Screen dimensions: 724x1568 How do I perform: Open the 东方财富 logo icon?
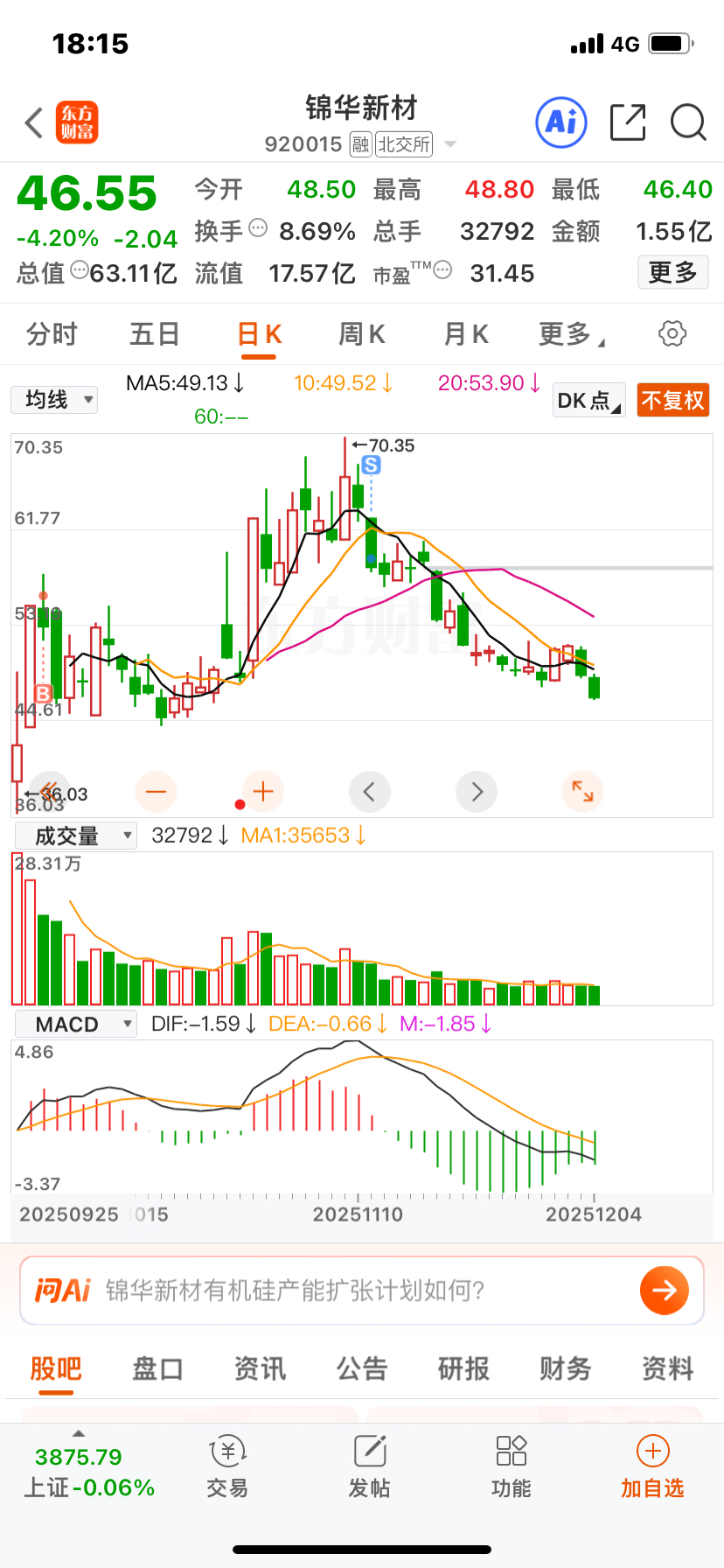coord(77,122)
